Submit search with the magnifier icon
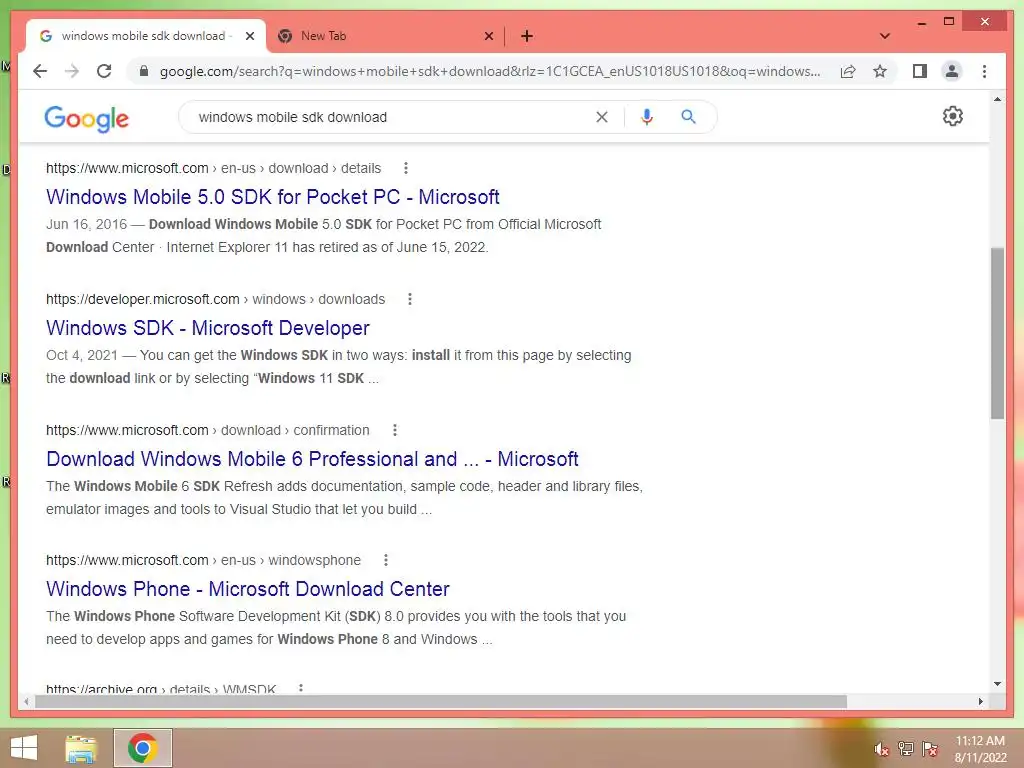This screenshot has height=768, width=1024. [688, 117]
